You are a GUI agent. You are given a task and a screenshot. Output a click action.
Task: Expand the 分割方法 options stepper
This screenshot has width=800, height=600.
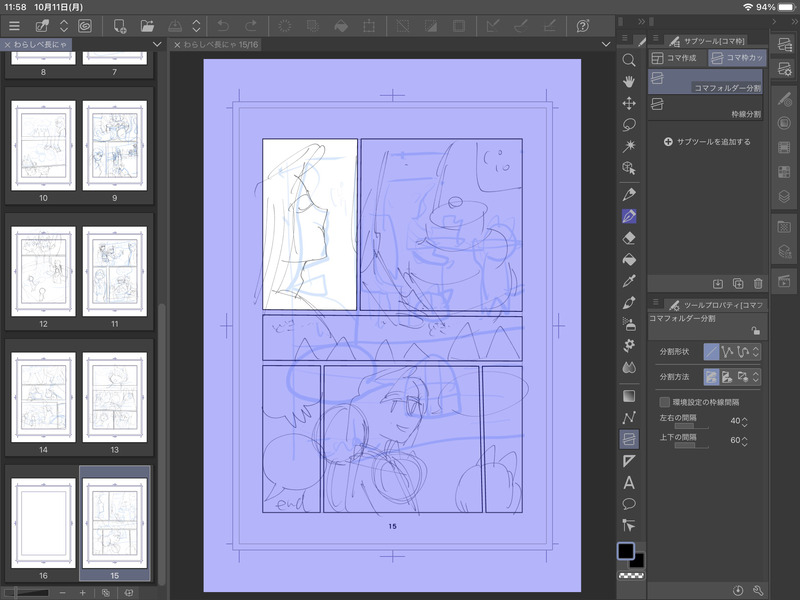pyautogui.click(x=756, y=377)
